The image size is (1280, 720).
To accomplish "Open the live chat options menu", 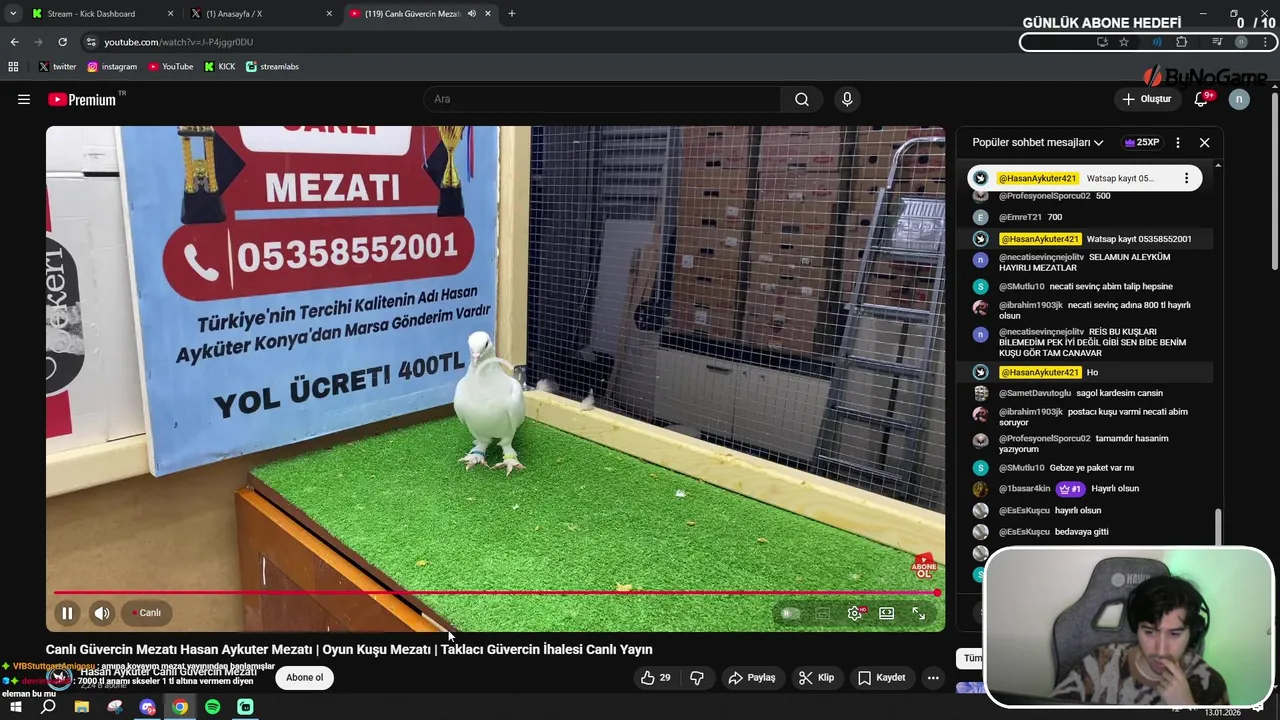I will pyautogui.click(x=1178, y=143).
